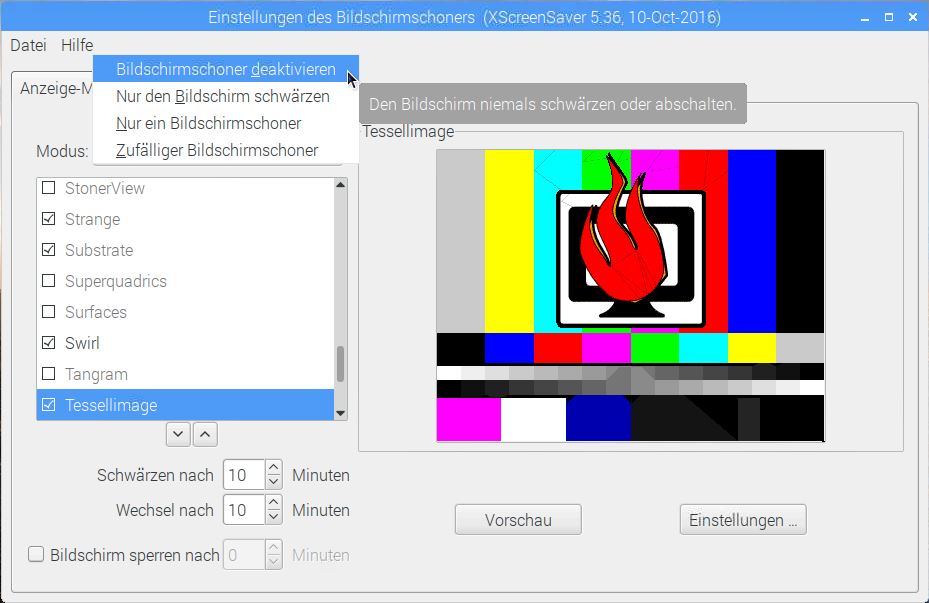Increase the Schwärzen nach minutes
929x603 pixels.
click(x=273, y=468)
